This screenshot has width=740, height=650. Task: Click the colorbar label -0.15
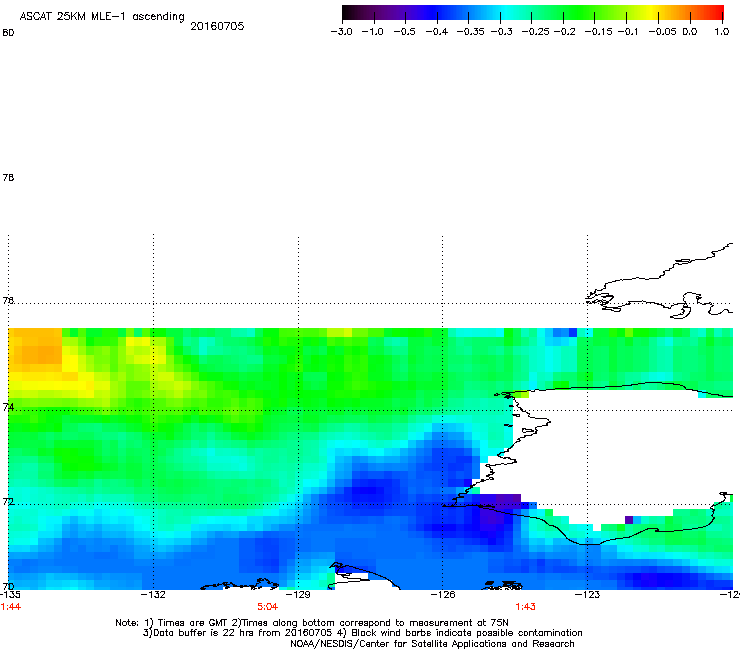599,32
